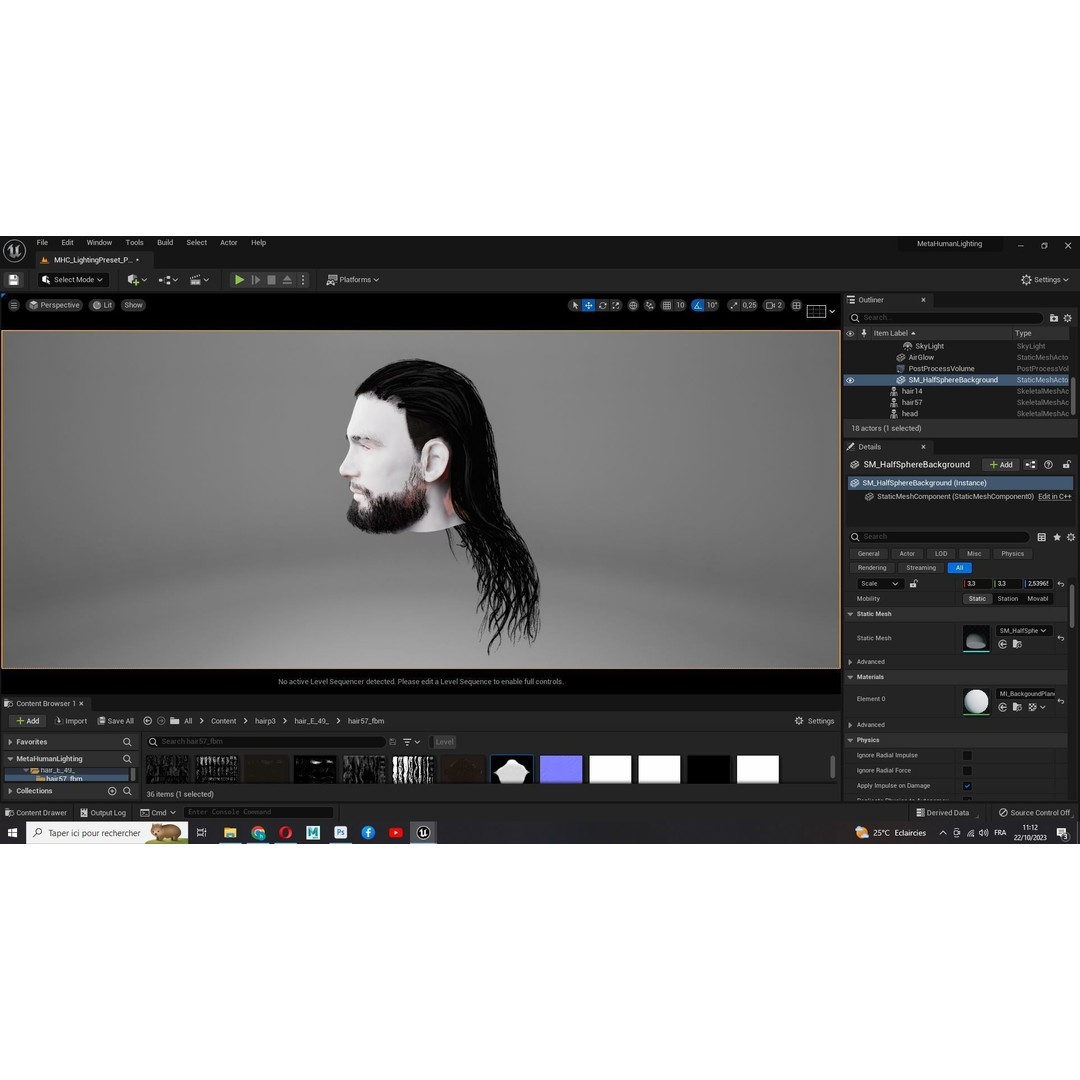
Task: Click the Eject button in play toolbar
Action: [287, 280]
